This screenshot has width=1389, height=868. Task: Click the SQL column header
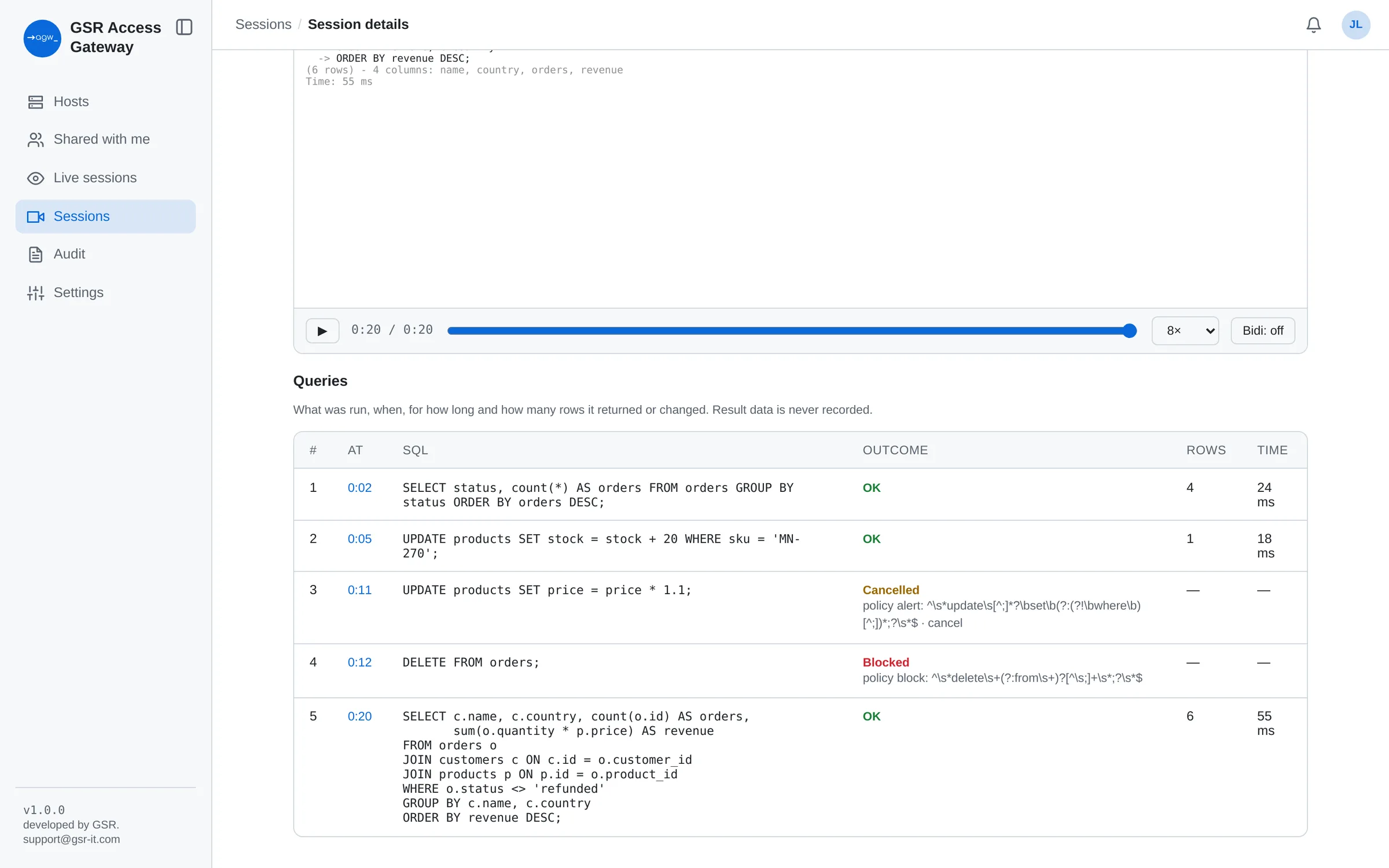[415, 450]
